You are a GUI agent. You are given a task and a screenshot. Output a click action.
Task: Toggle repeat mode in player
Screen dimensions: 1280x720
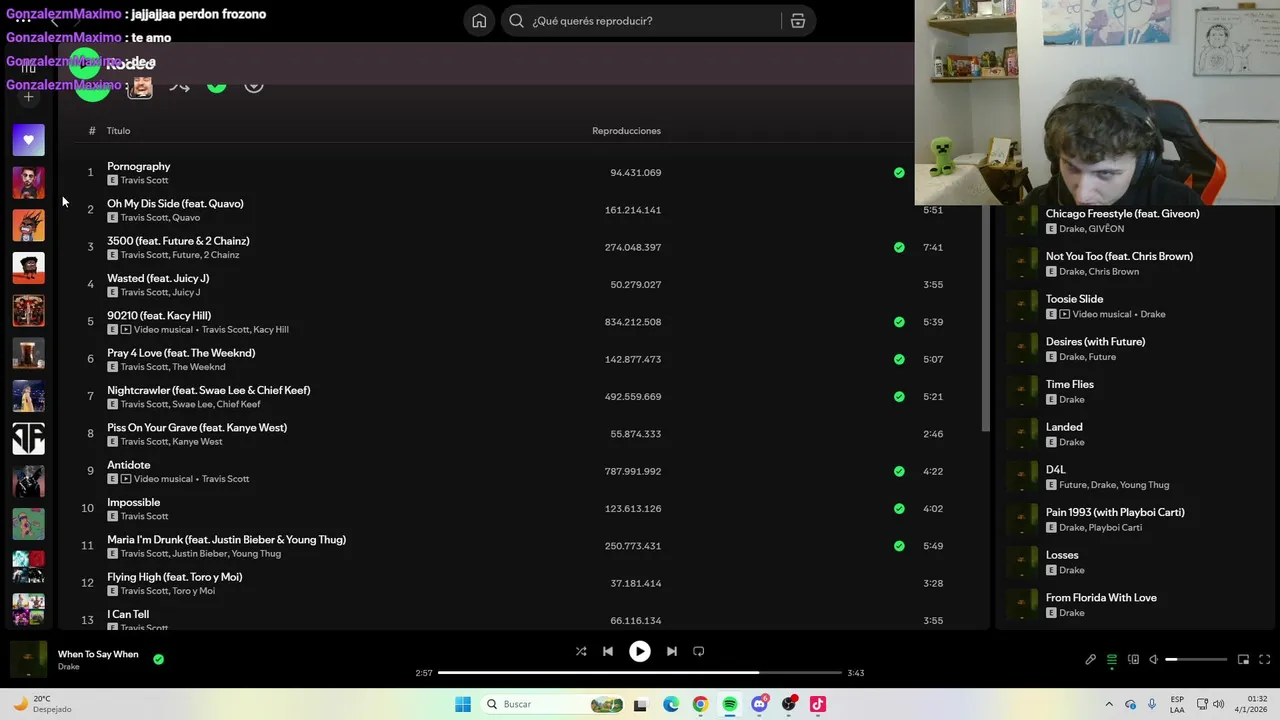(x=699, y=651)
